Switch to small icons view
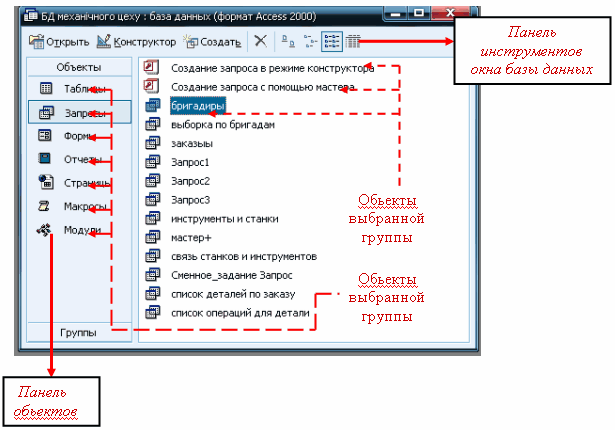 308,42
